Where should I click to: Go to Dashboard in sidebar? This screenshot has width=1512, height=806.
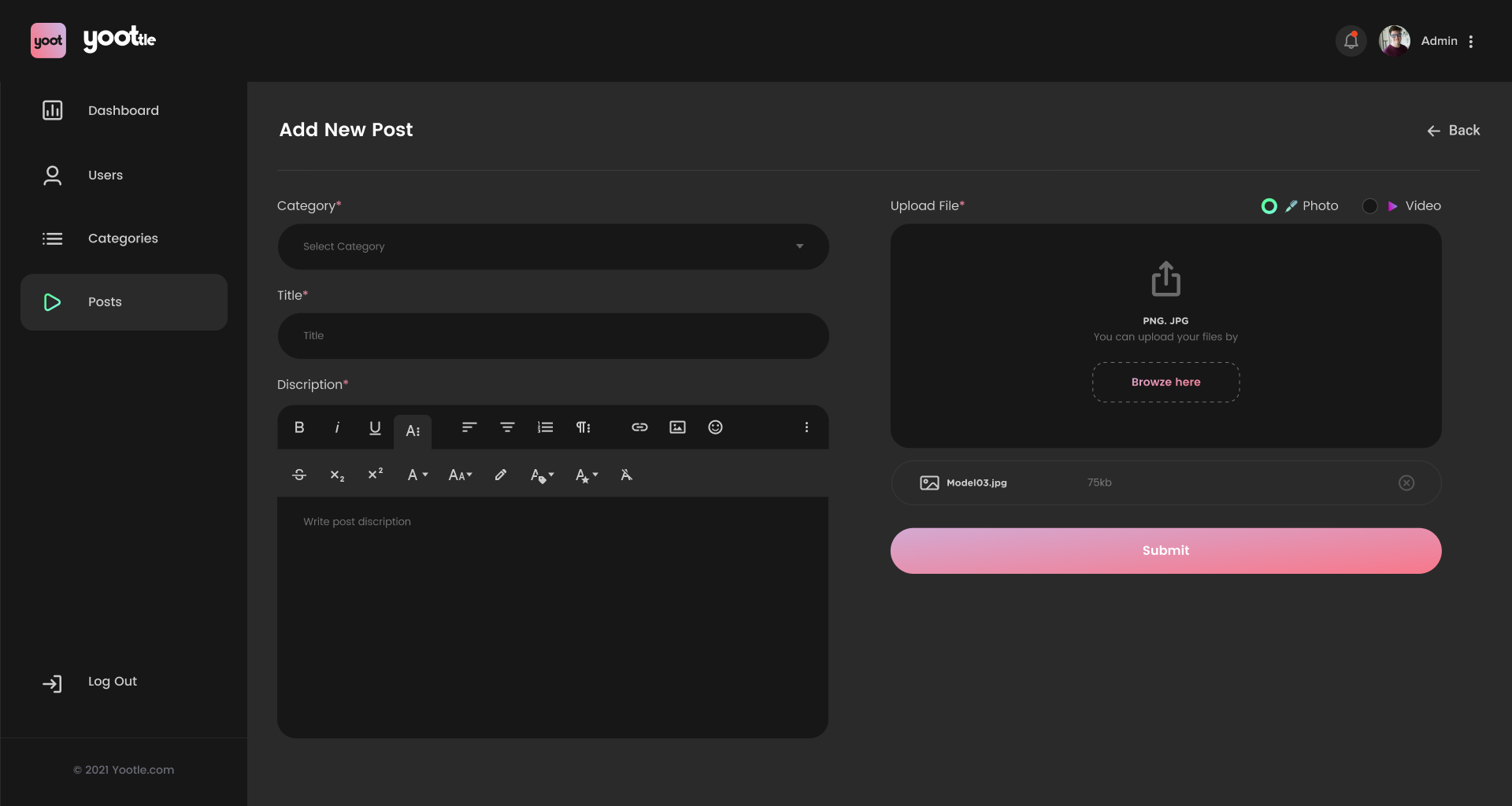click(124, 111)
